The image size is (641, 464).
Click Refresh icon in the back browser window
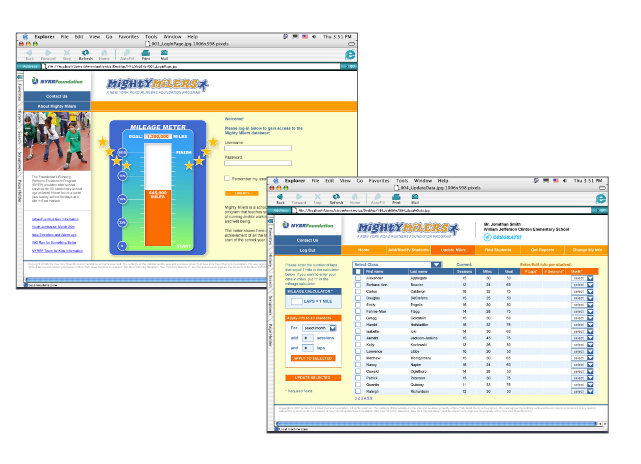(85, 54)
